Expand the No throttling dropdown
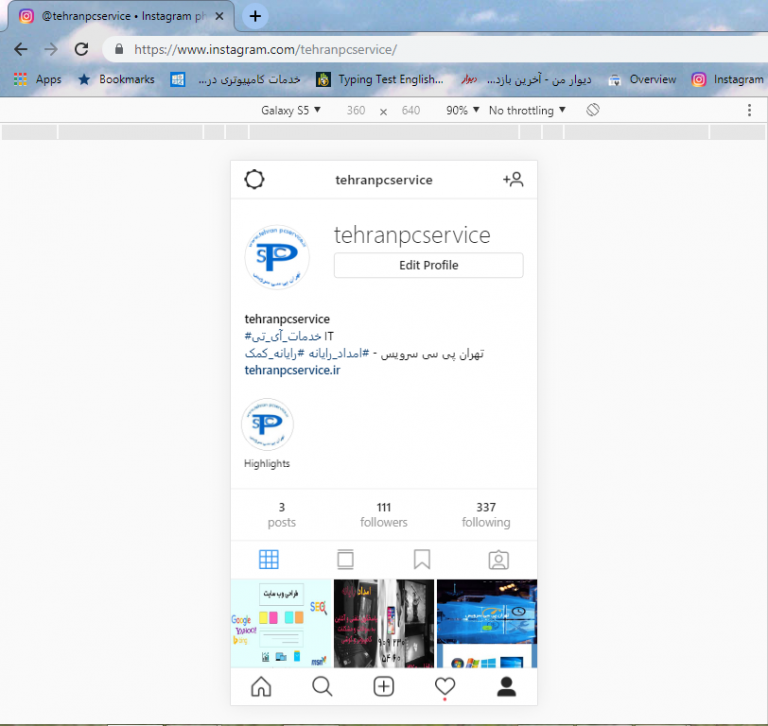 [x=527, y=110]
